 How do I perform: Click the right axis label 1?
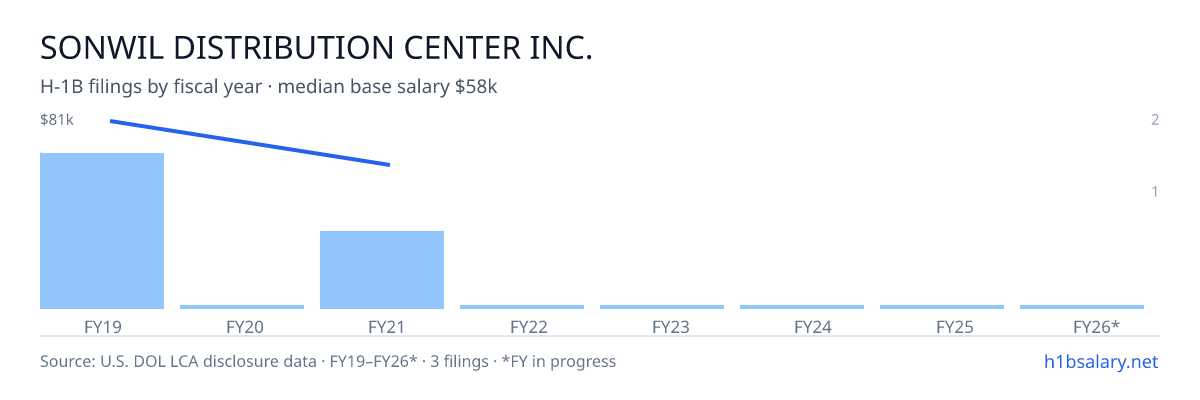point(1155,192)
